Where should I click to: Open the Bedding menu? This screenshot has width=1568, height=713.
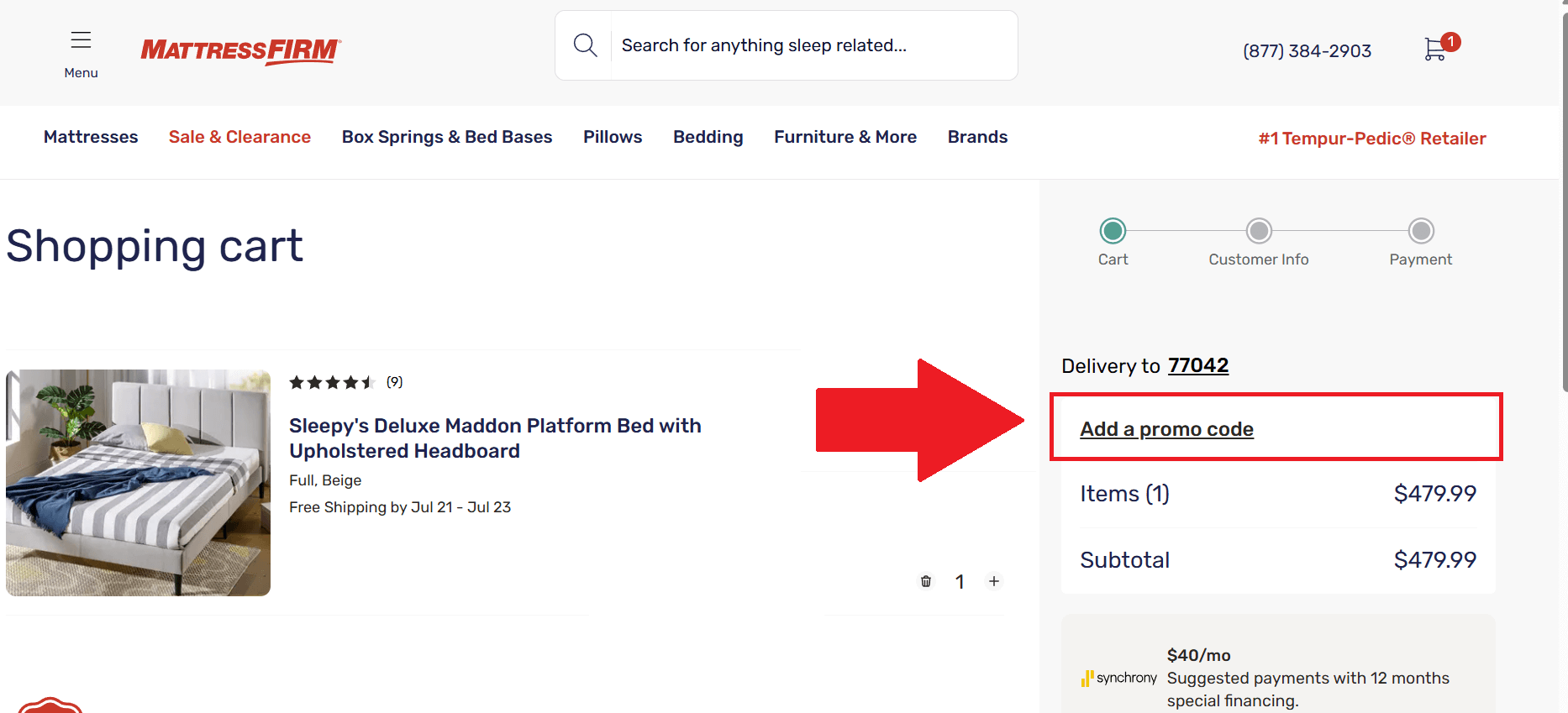(x=708, y=137)
